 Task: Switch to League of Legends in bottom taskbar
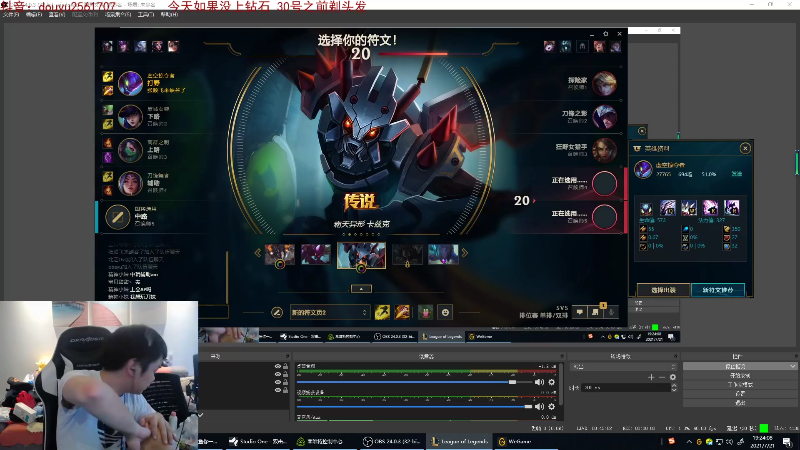(x=459, y=441)
